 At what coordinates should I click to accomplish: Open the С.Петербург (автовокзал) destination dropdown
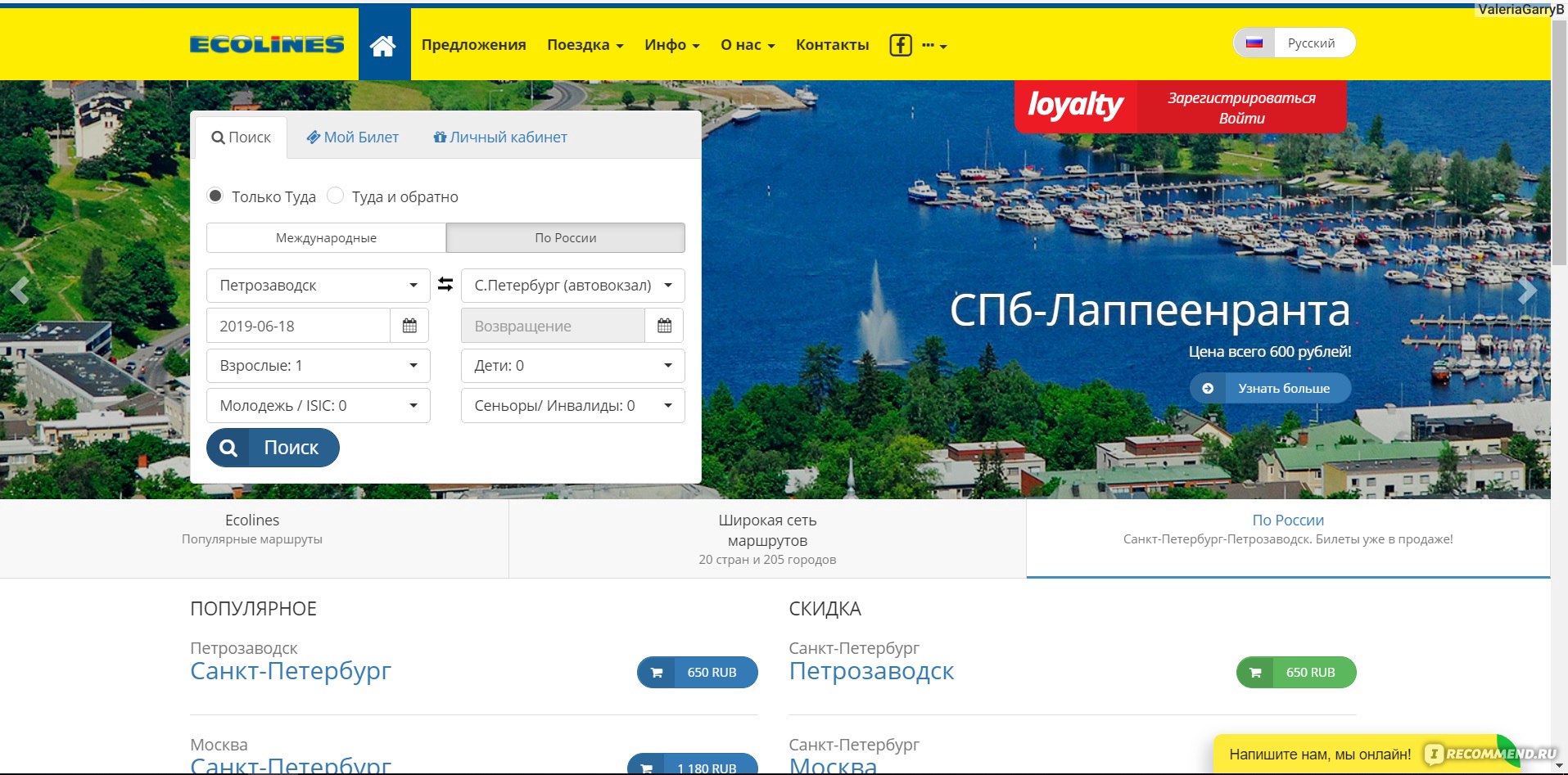point(573,286)
